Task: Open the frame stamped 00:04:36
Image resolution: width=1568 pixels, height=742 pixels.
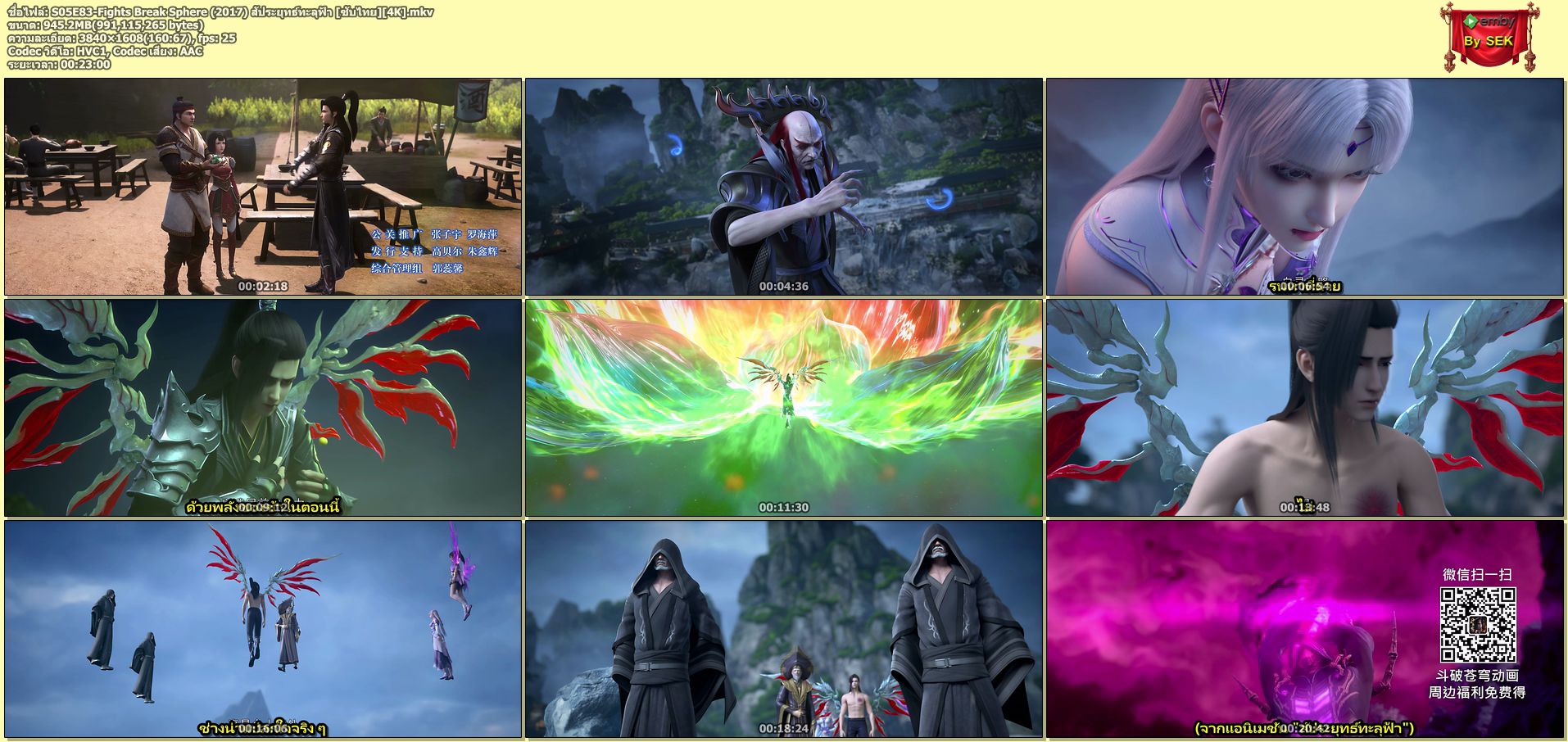Action: pos(784,187)
